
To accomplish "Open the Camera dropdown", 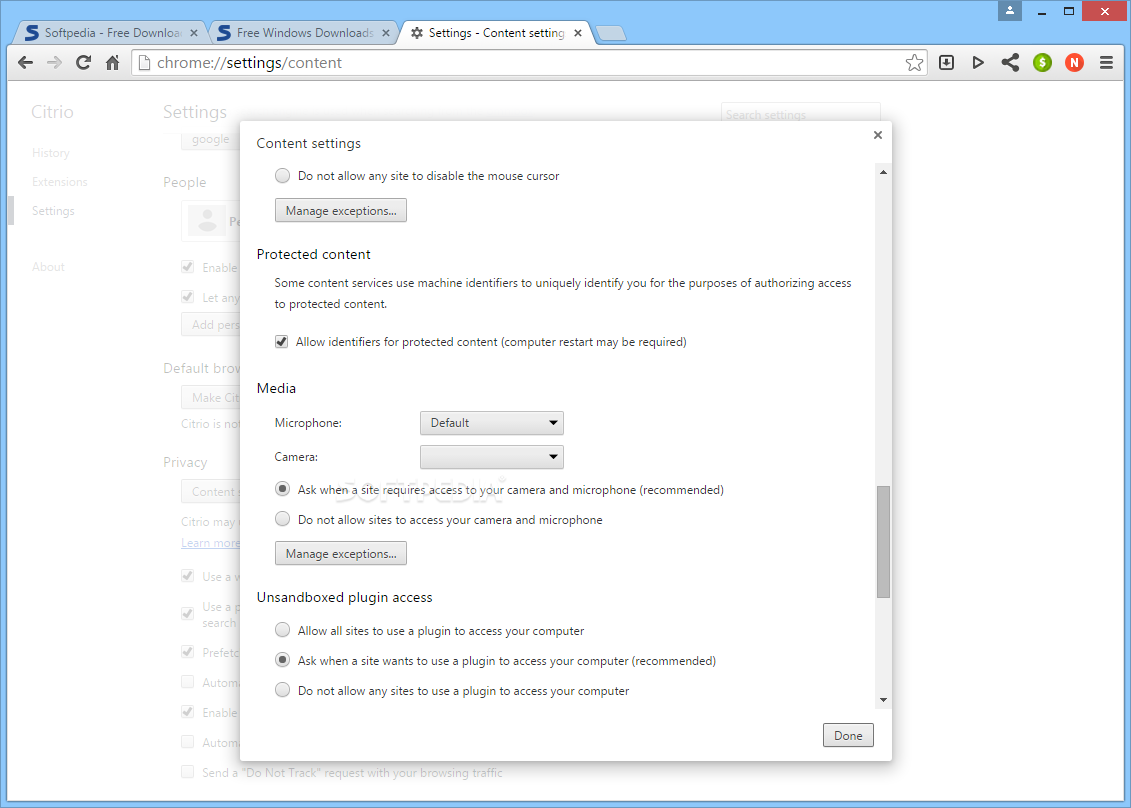I will click(x=492, y=457).
